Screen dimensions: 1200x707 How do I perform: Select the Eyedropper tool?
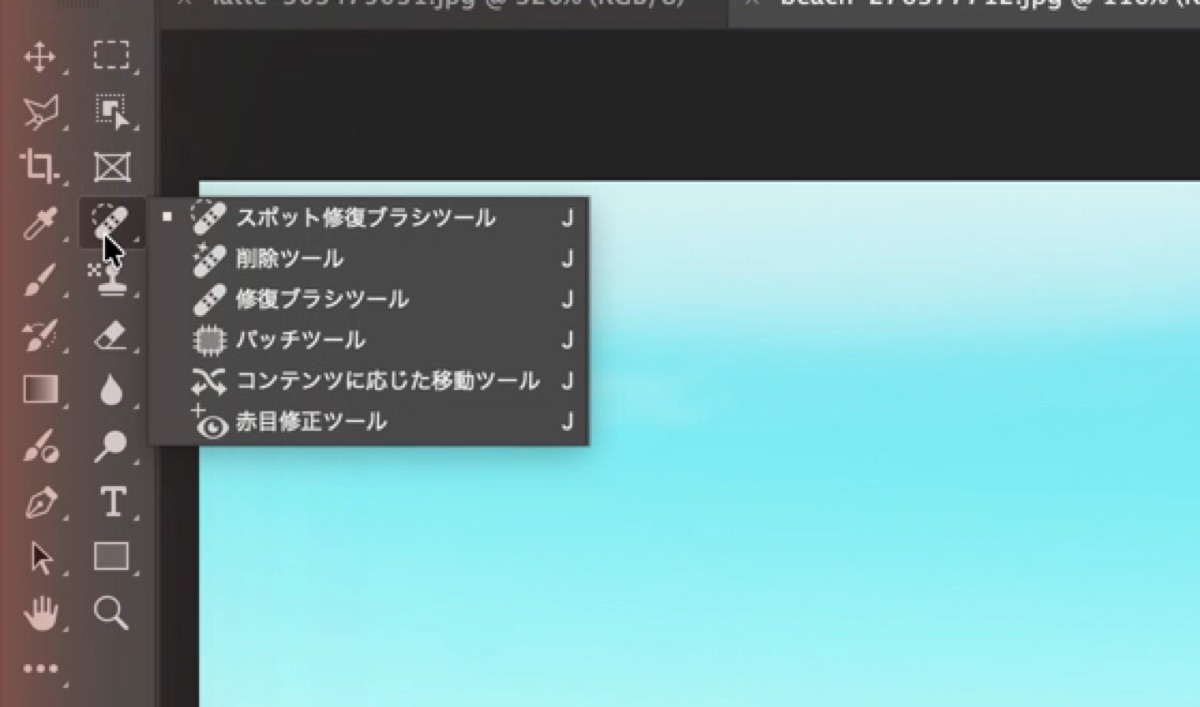[x=40, y=224]
